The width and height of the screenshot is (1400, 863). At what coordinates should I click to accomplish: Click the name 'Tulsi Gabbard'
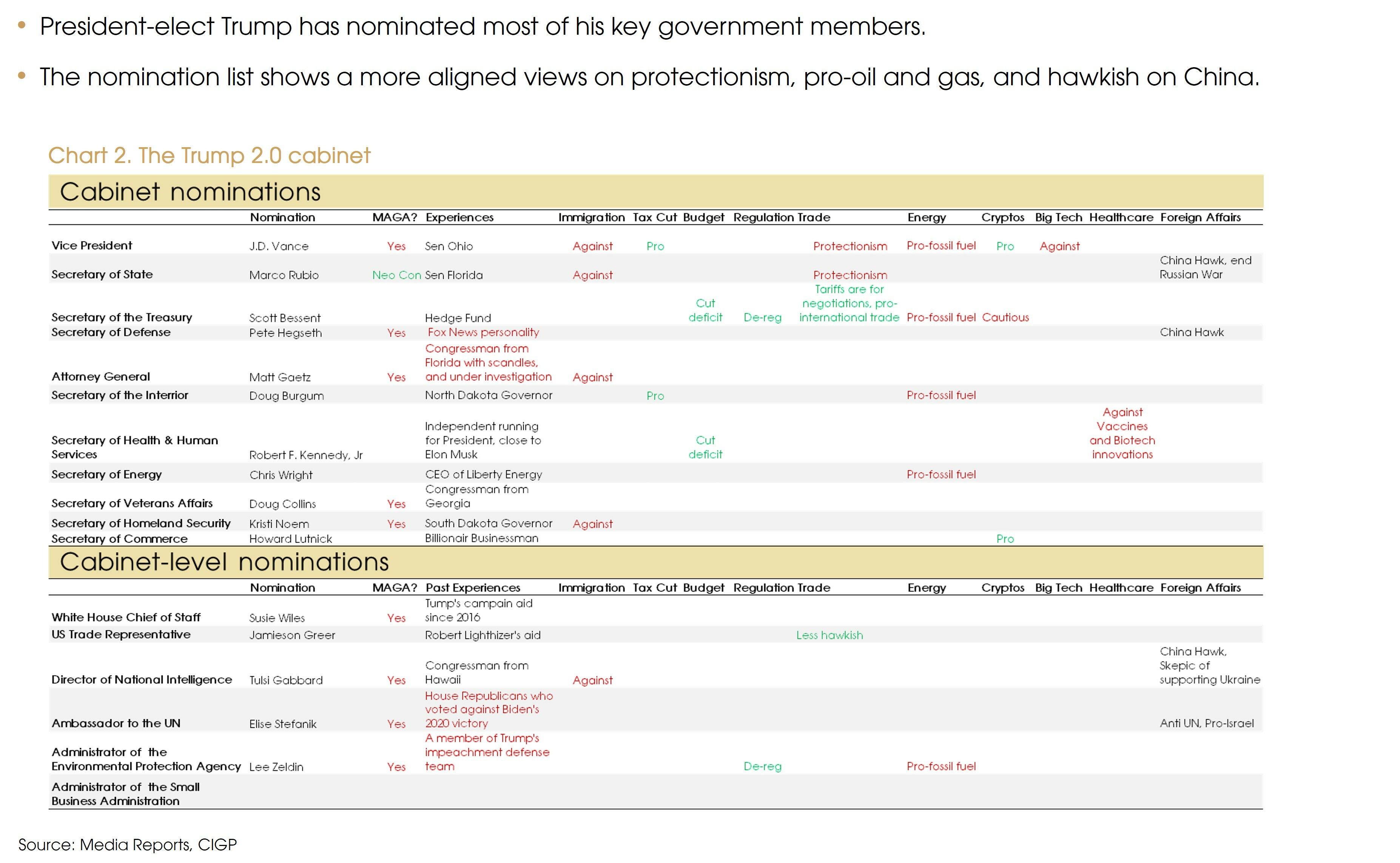(285, 680)
